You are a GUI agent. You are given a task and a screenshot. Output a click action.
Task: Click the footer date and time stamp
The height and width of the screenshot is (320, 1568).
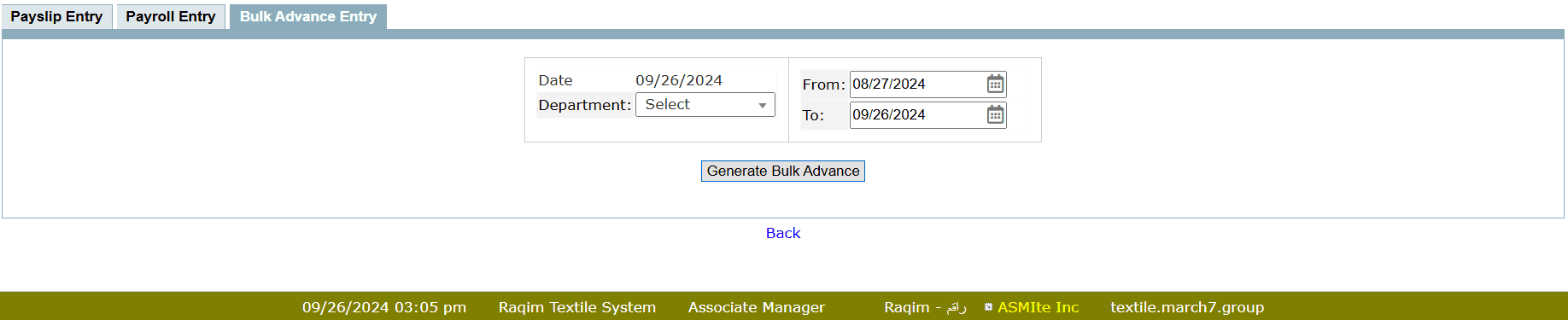384,307
